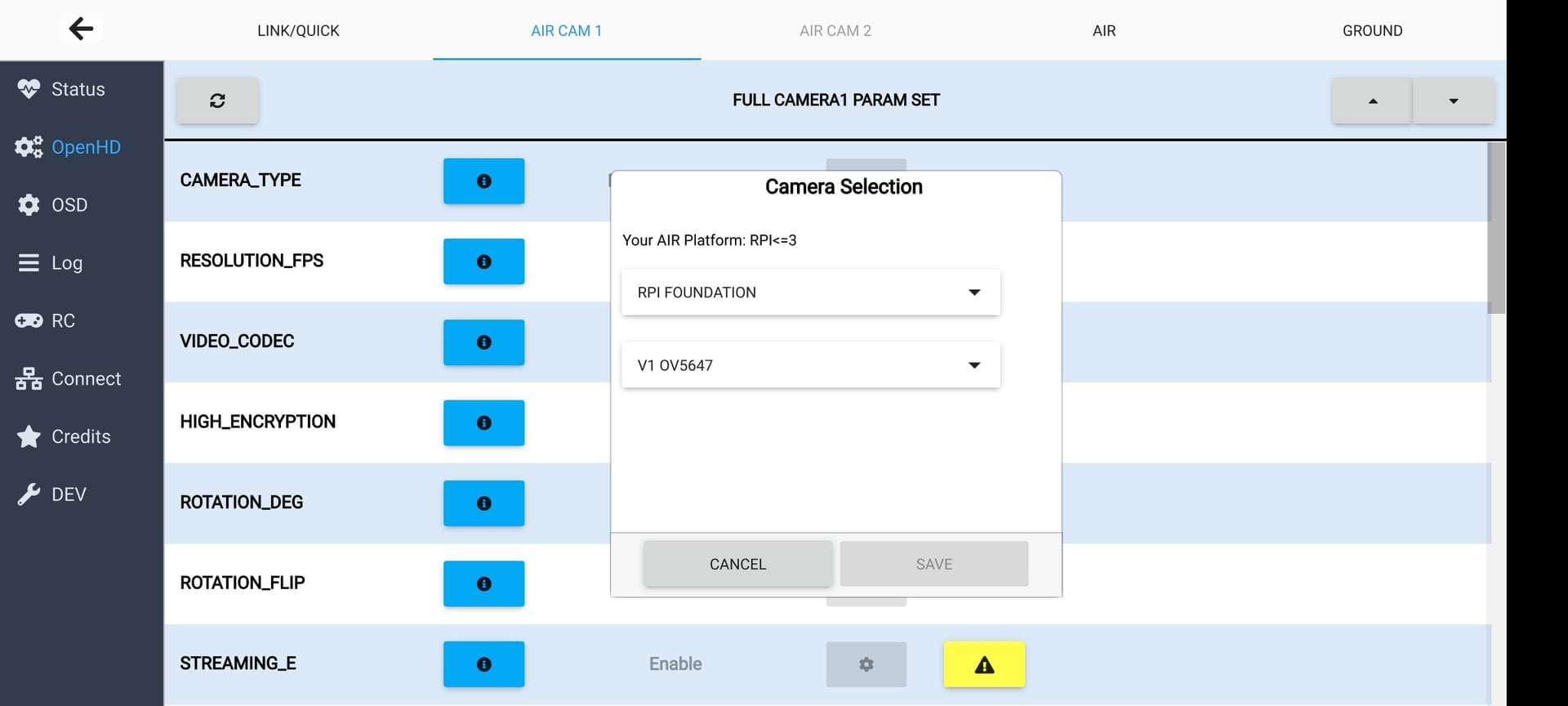Open the V1 OV5647 camera model dropdown
This screenshot has height=706, width=1568.
(x=810, y=365)
